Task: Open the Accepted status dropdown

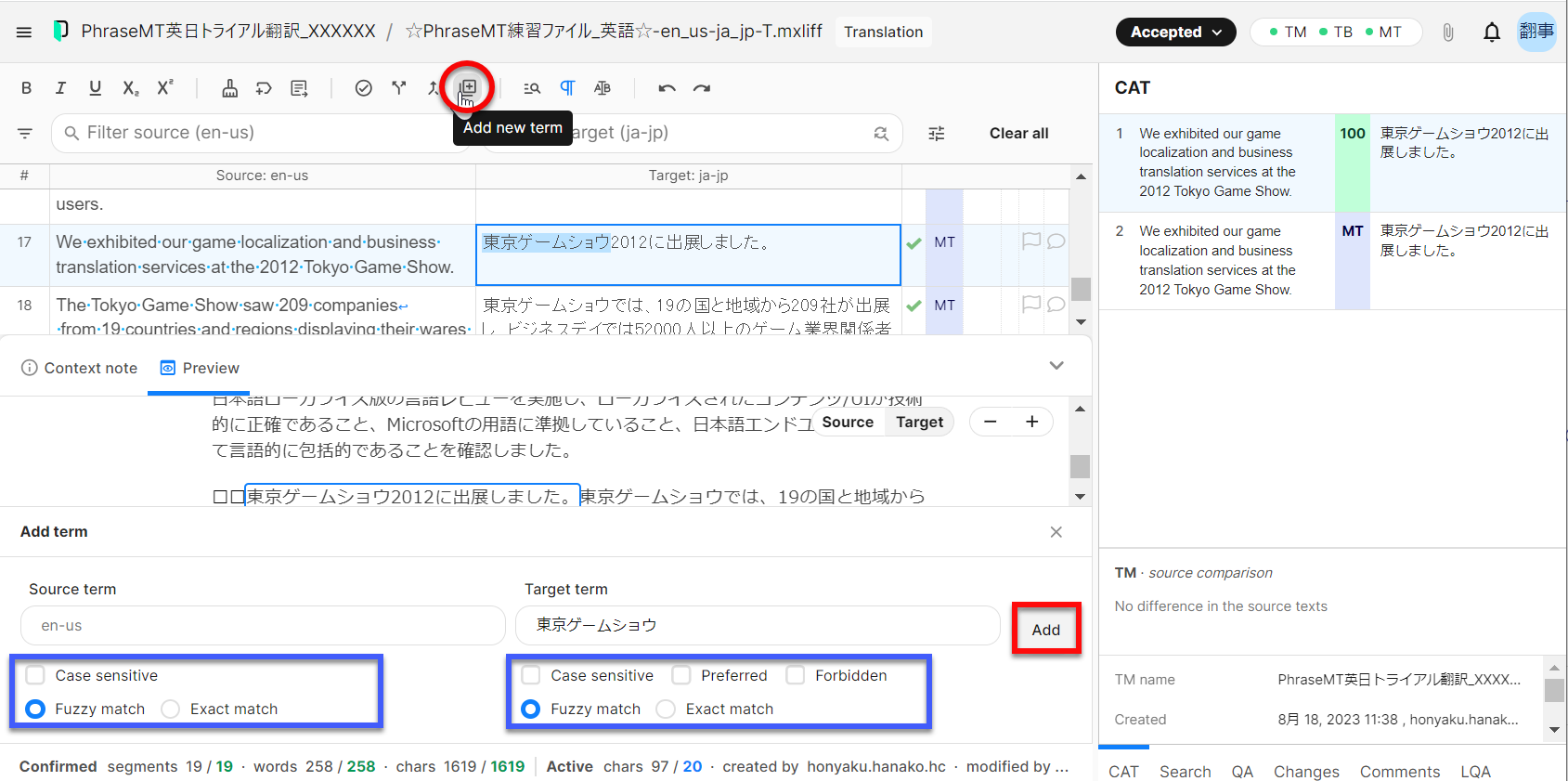Action: click(1175, 33)
